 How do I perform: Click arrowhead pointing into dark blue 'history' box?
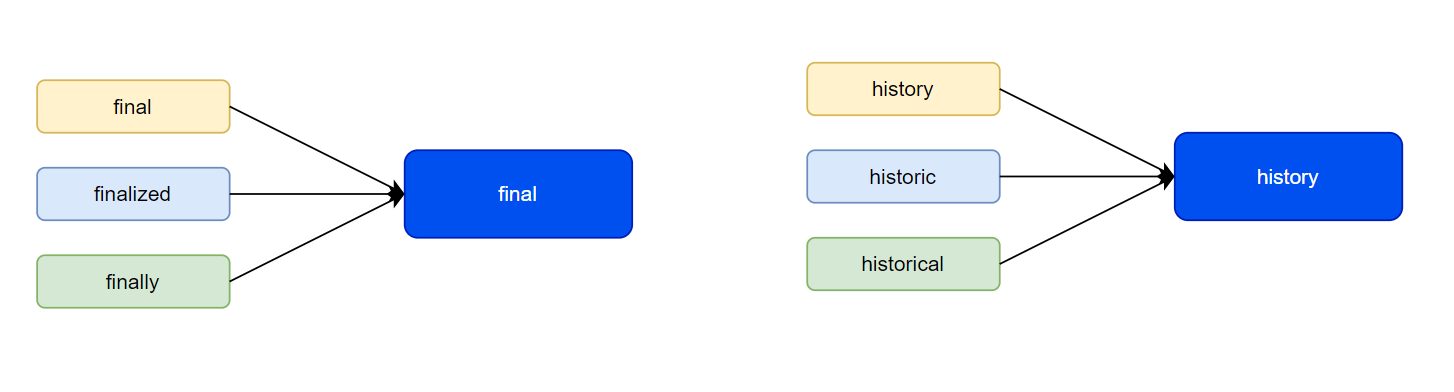pos(1168,177)
